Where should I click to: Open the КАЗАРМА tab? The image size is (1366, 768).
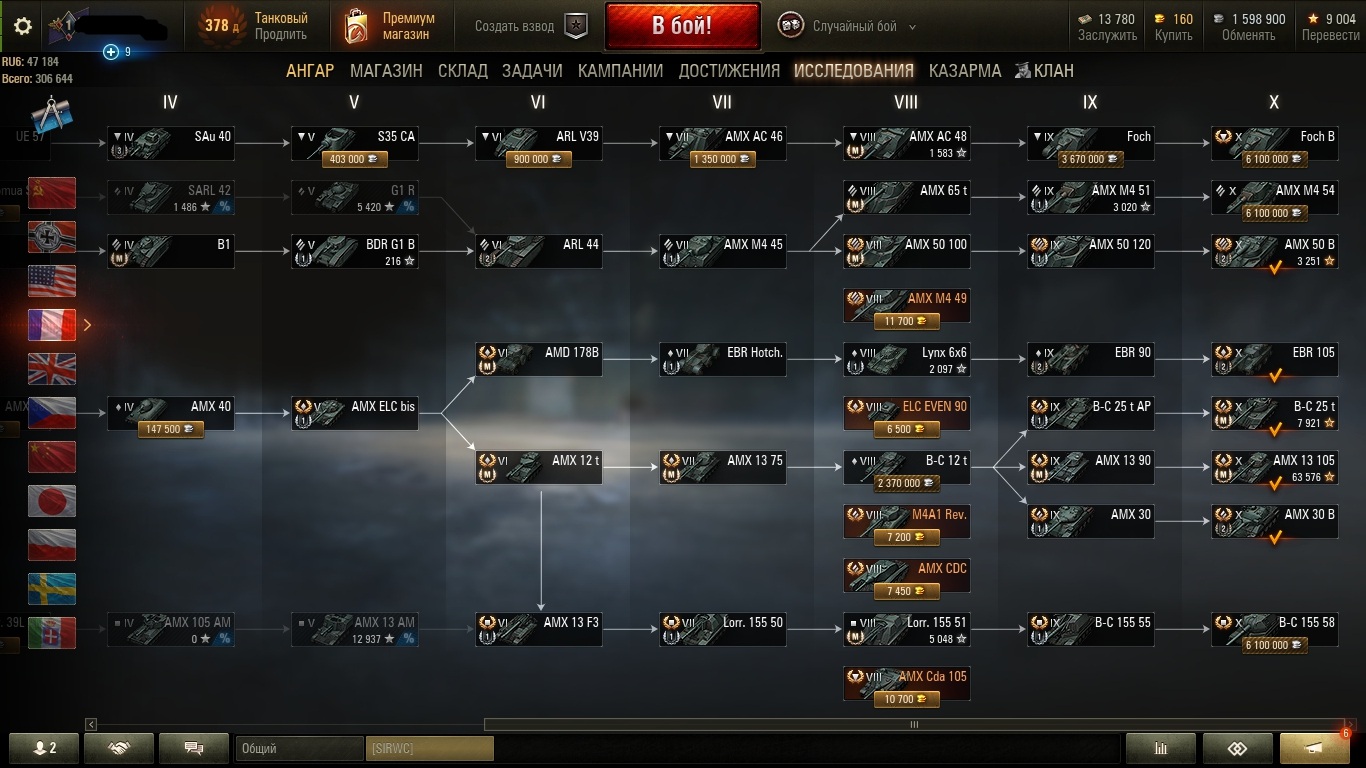pyautogui.click(x=965, y=71)
